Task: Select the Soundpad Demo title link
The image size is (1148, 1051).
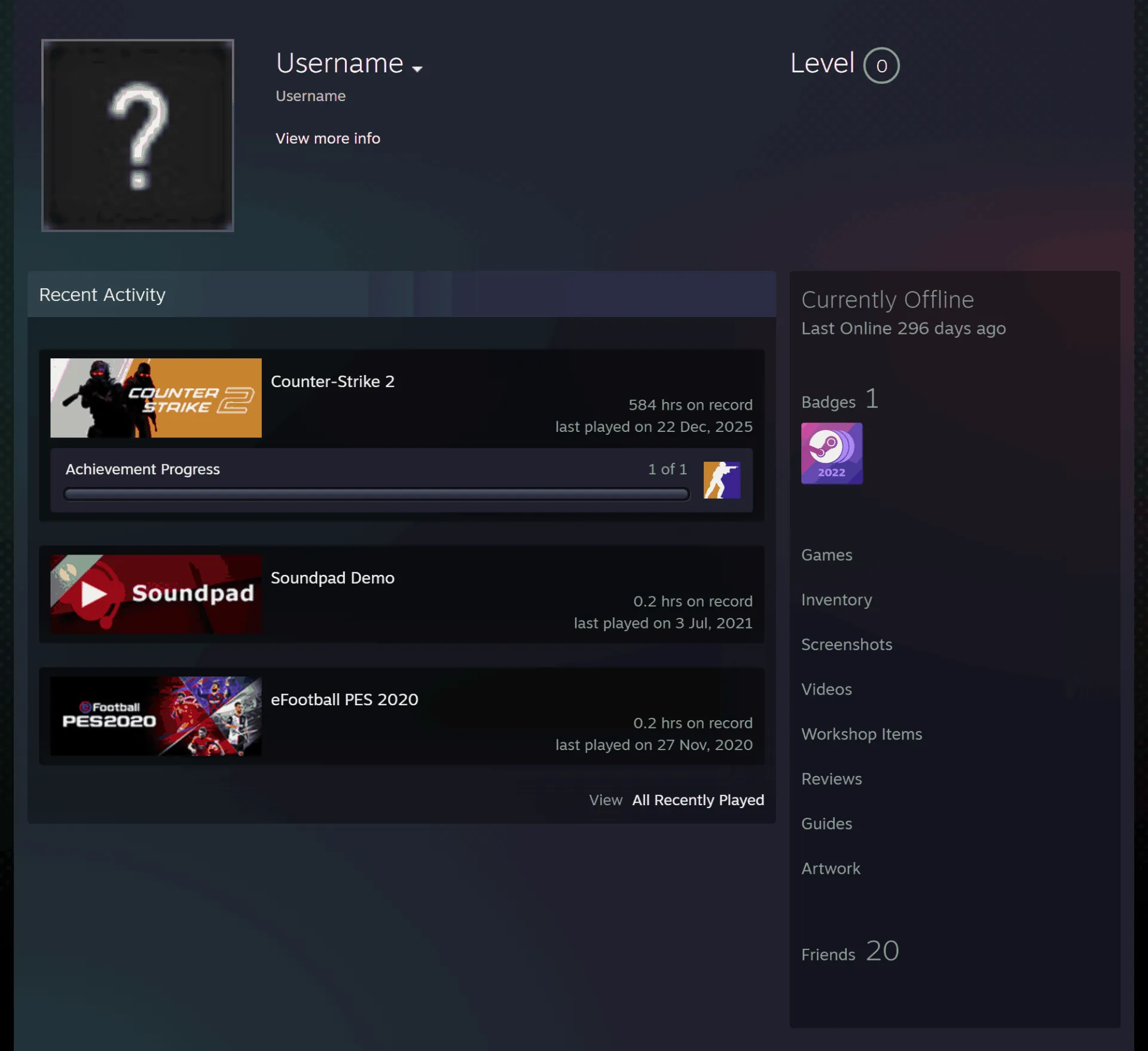Action: pos(332,578)
